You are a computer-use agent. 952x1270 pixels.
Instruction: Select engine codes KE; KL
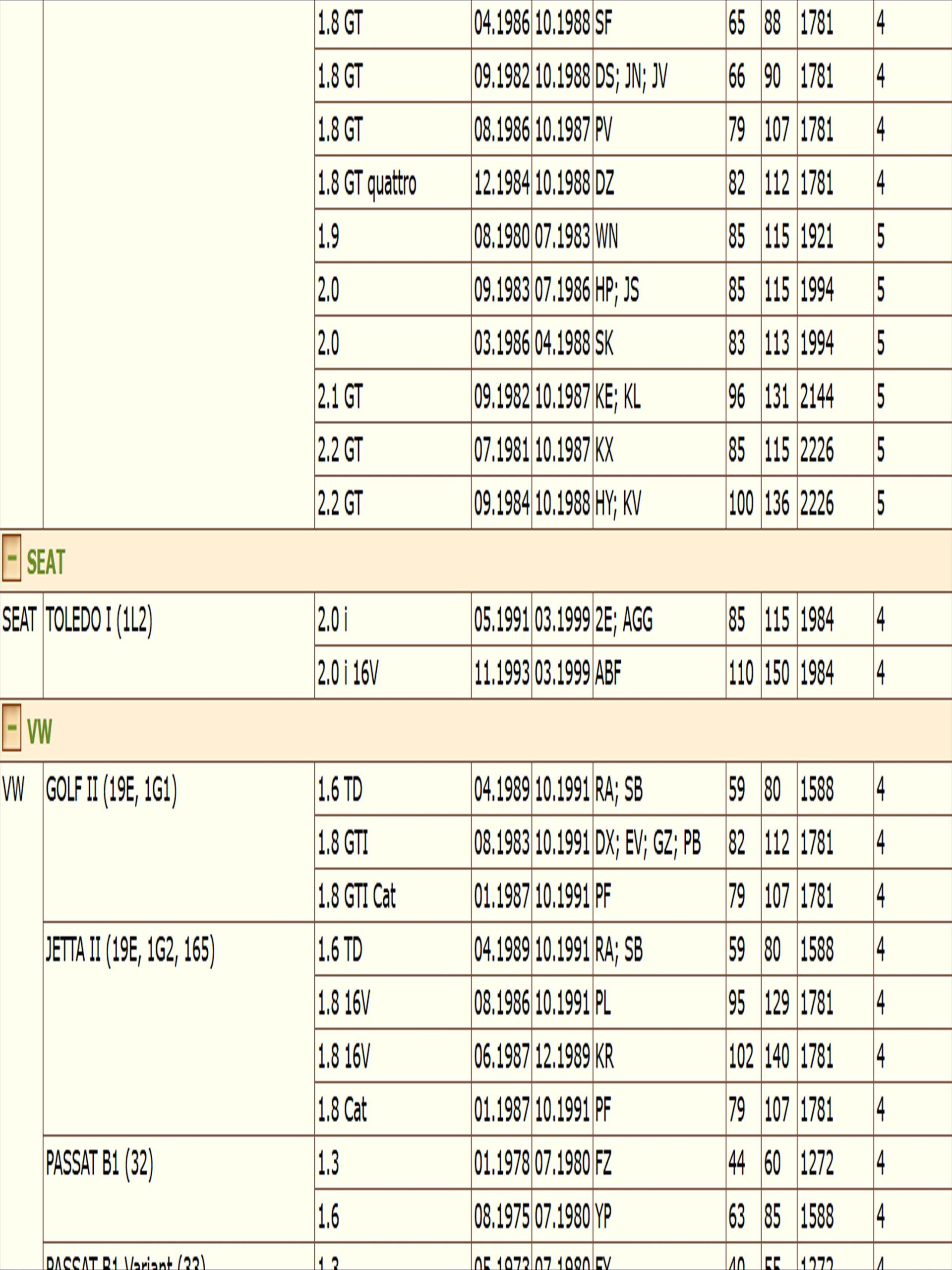click(659, 396)
